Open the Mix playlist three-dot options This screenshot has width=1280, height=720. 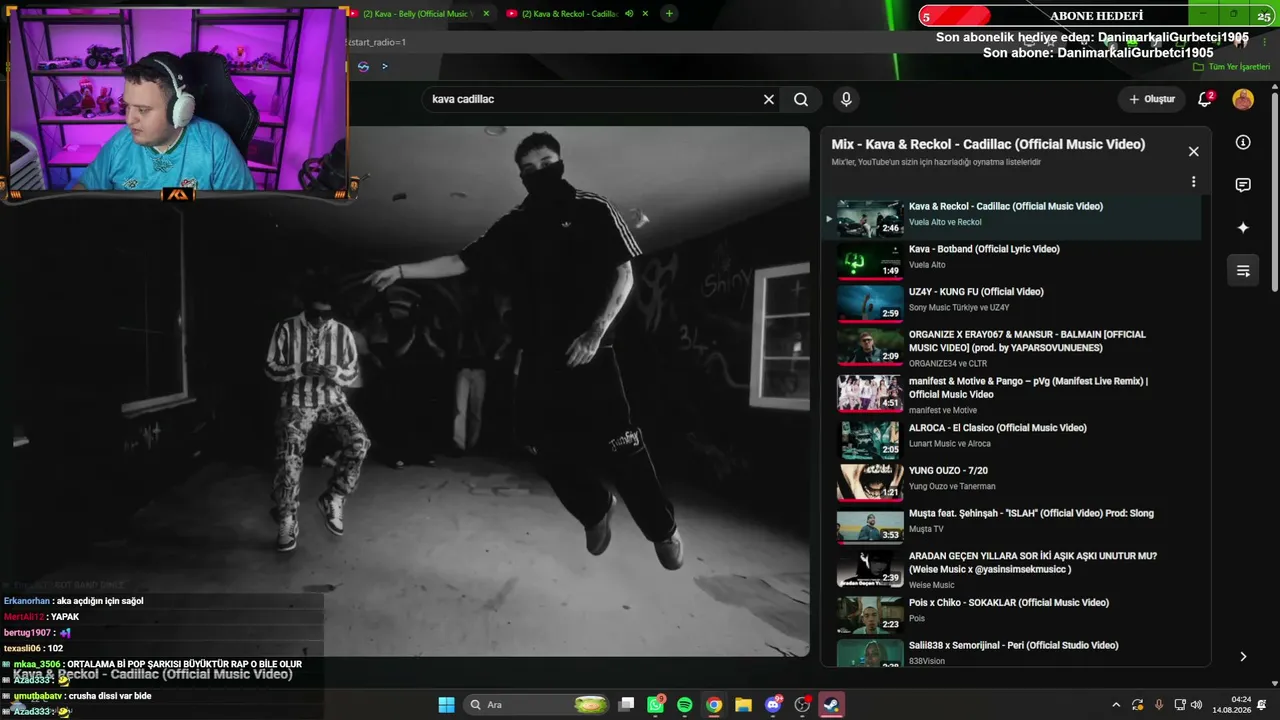[x=1193, y=182]
